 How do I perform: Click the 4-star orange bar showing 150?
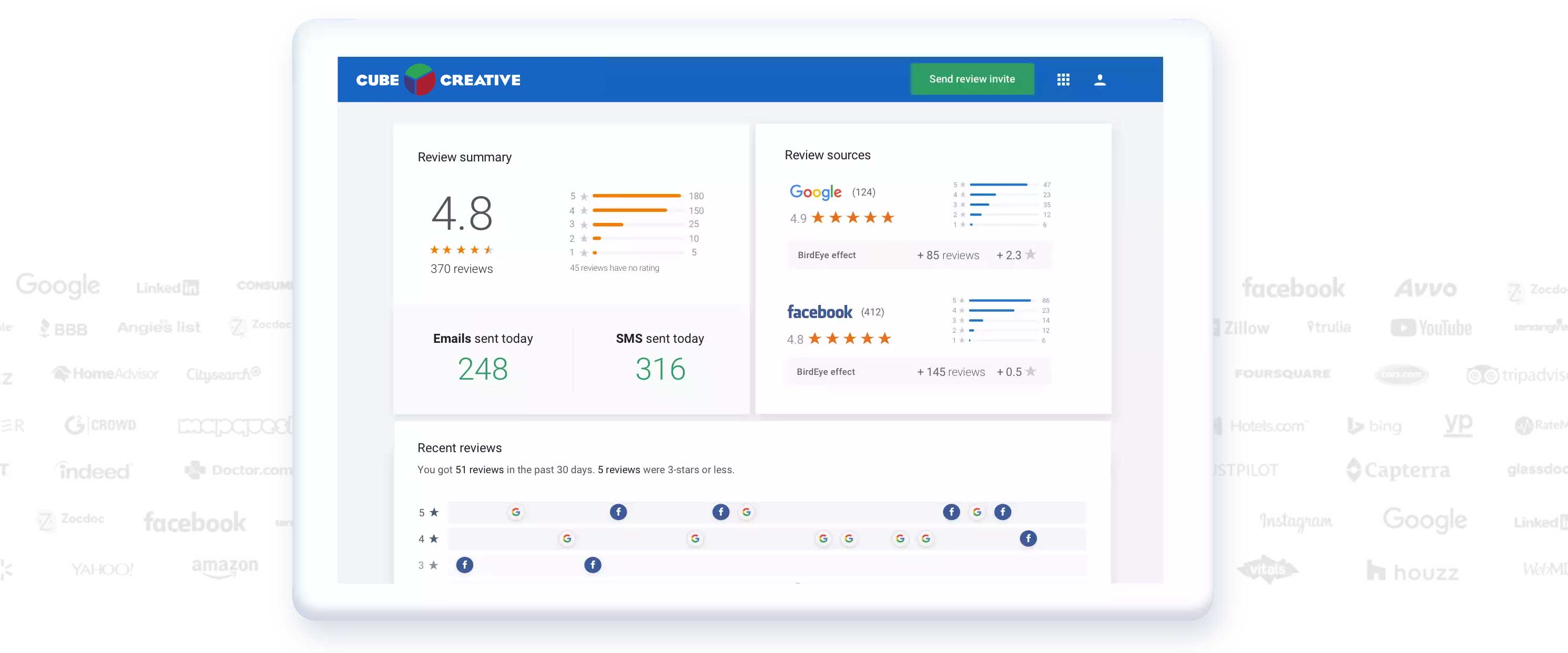click(629, 210)
